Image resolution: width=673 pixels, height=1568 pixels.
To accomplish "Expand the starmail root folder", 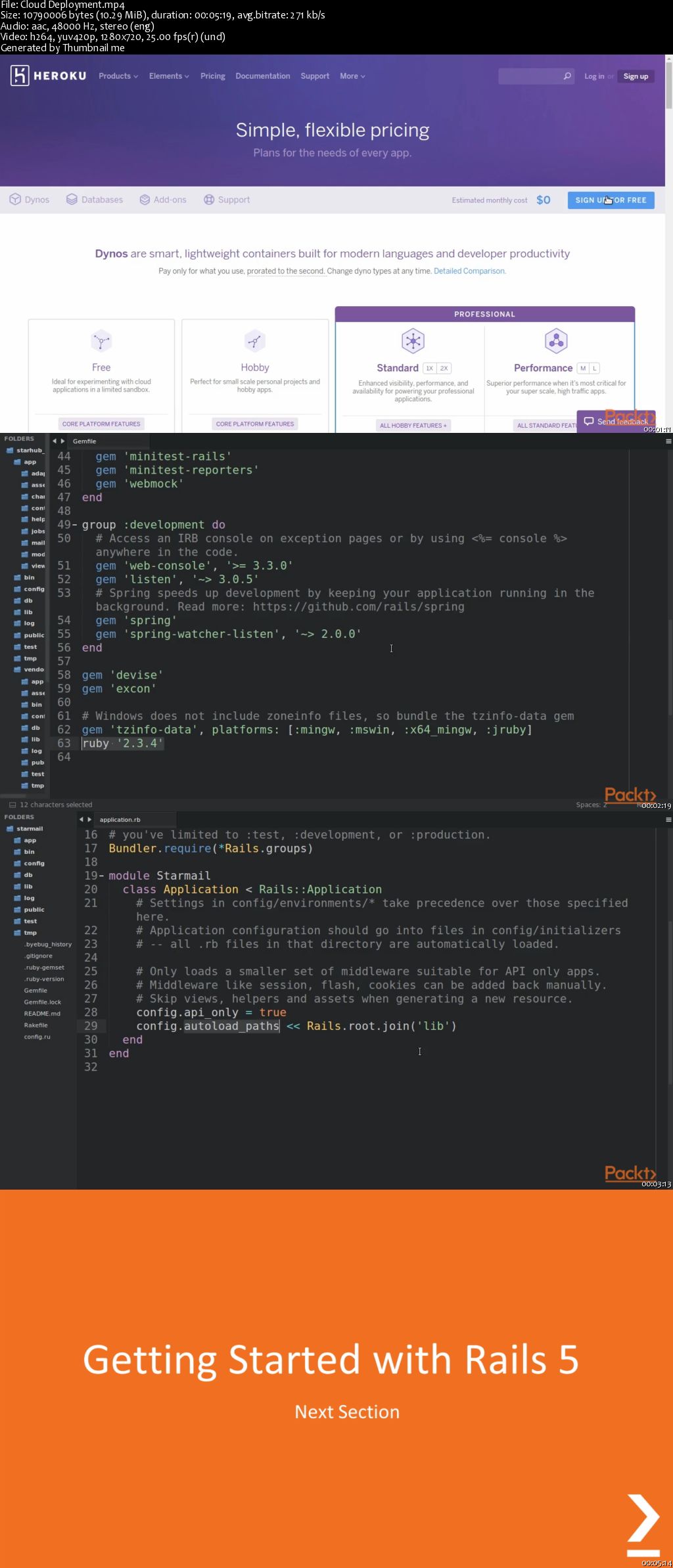I will pyautogui.click(x=25, y=829).
